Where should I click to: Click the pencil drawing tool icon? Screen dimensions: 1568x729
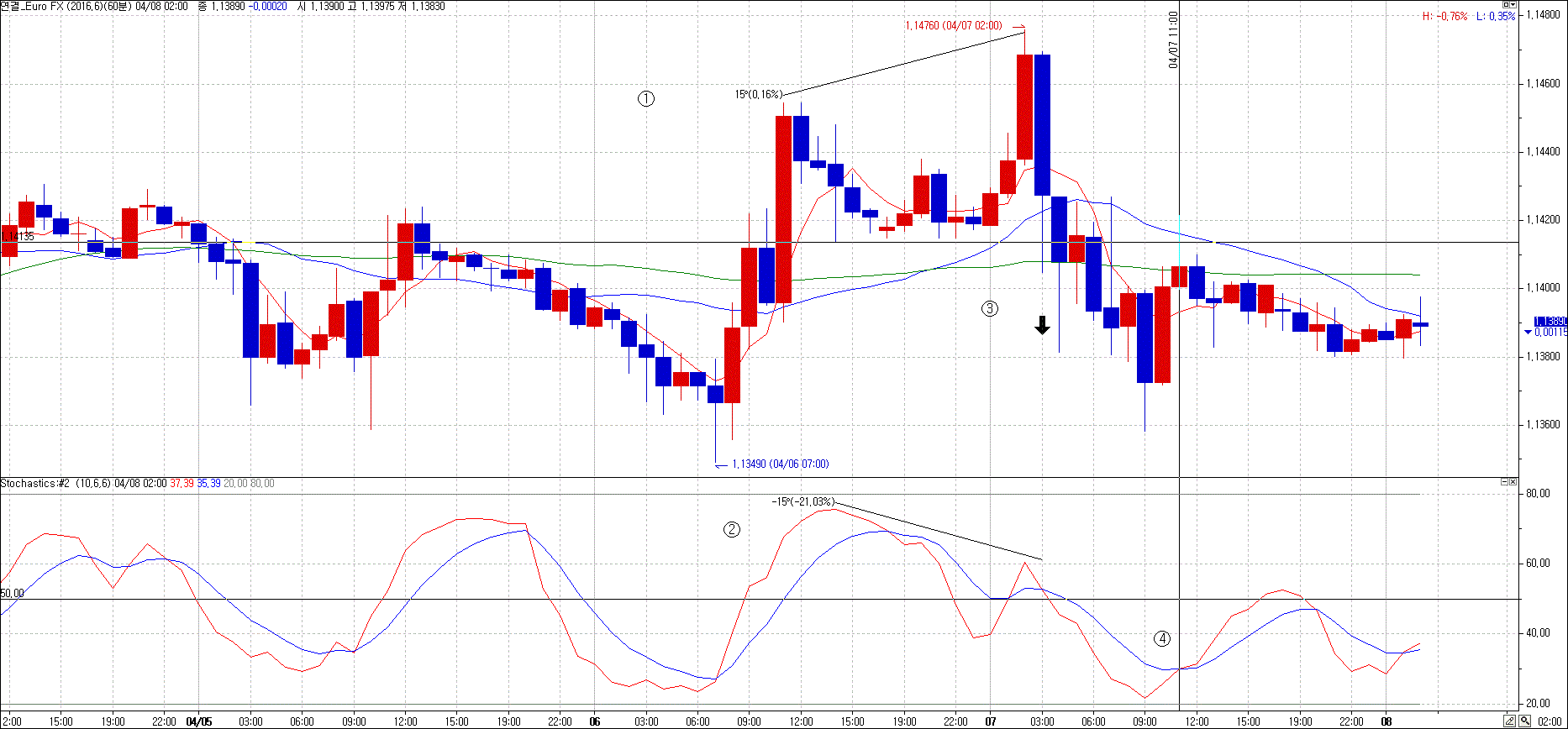(x=1510, y=721)
